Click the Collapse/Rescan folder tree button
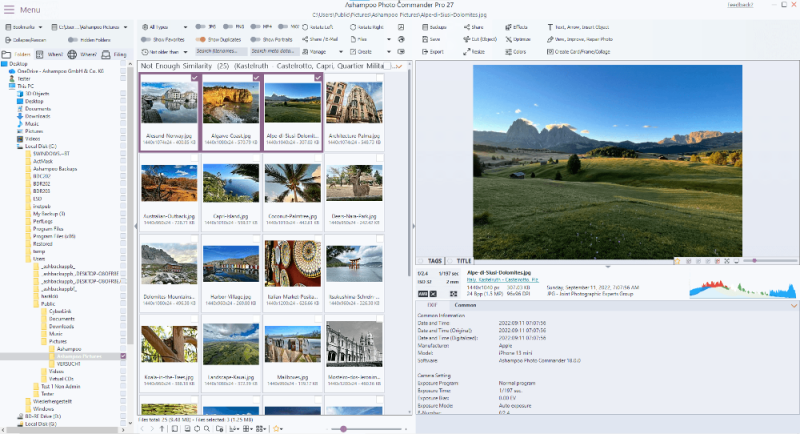 26,40
